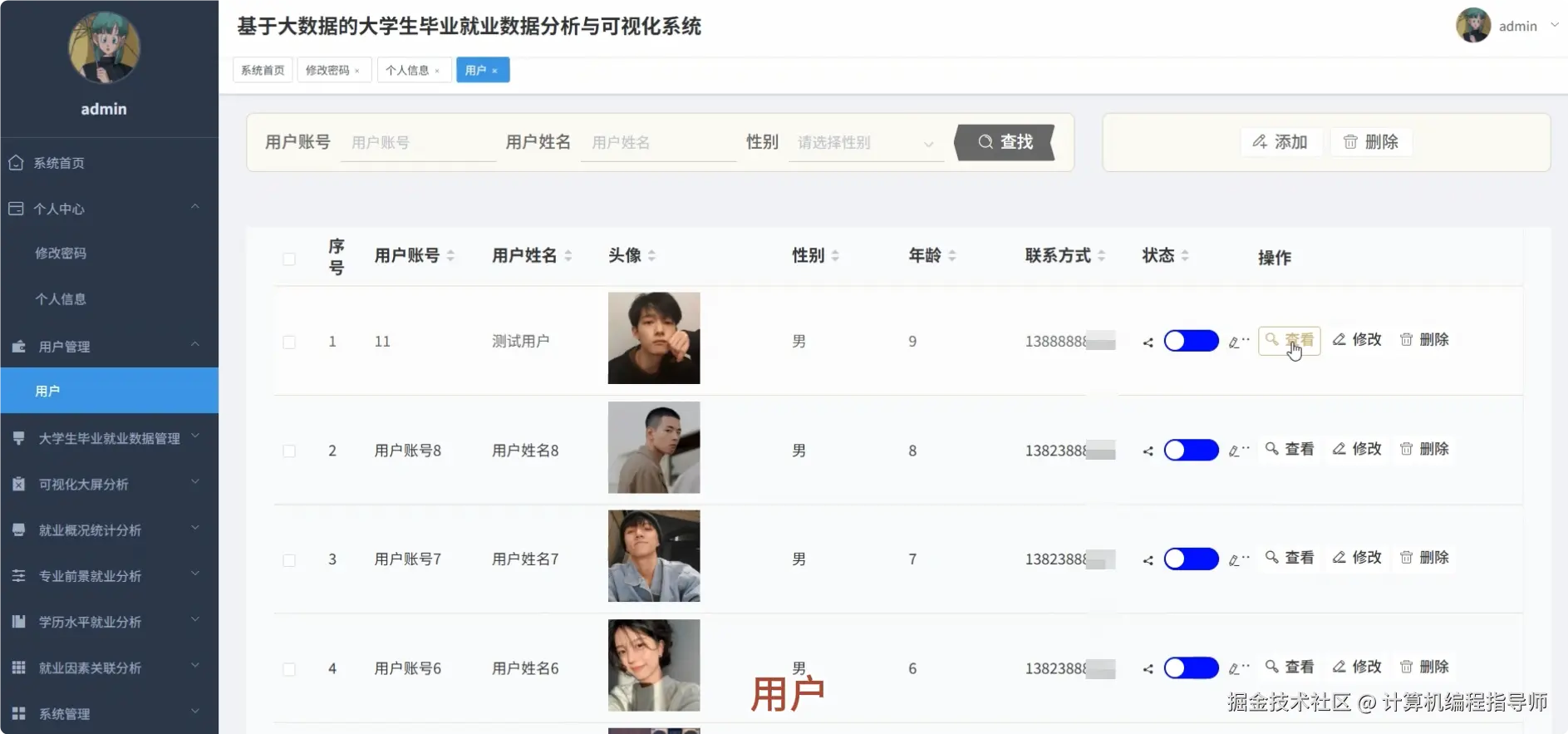Viewport: 1568px width, 734px height.
Task: Expand the 学历水平就业分析 menu chevron
Action: 195,619
